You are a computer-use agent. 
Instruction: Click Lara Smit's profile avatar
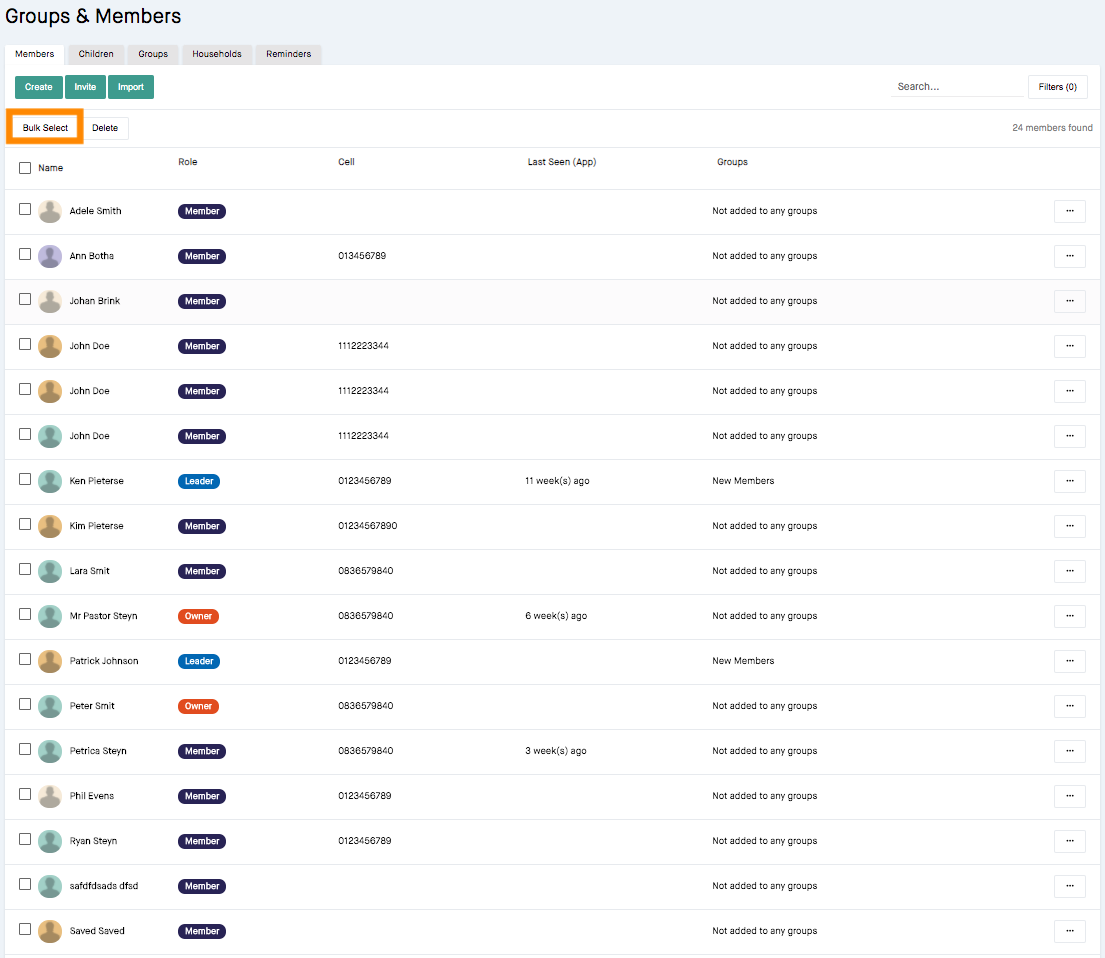pyautogui.click(x=50, y=571)
